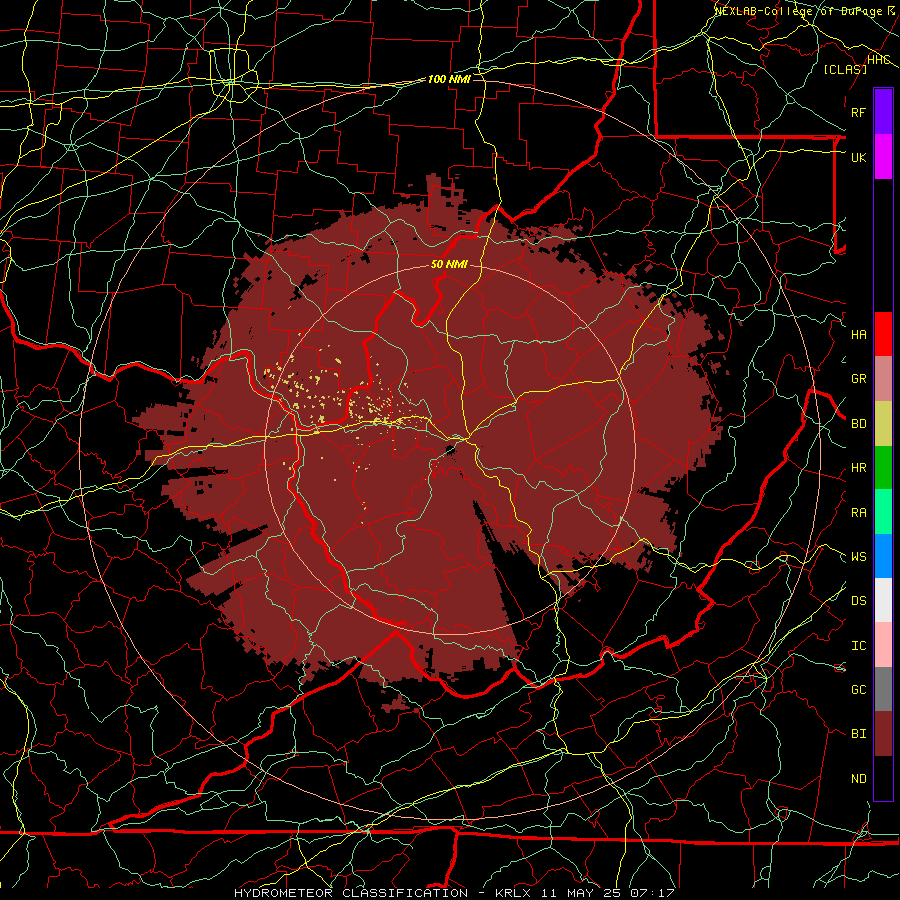Click the [CLAS] units label
Screen dimensions: 900x900
pos(845,69)
